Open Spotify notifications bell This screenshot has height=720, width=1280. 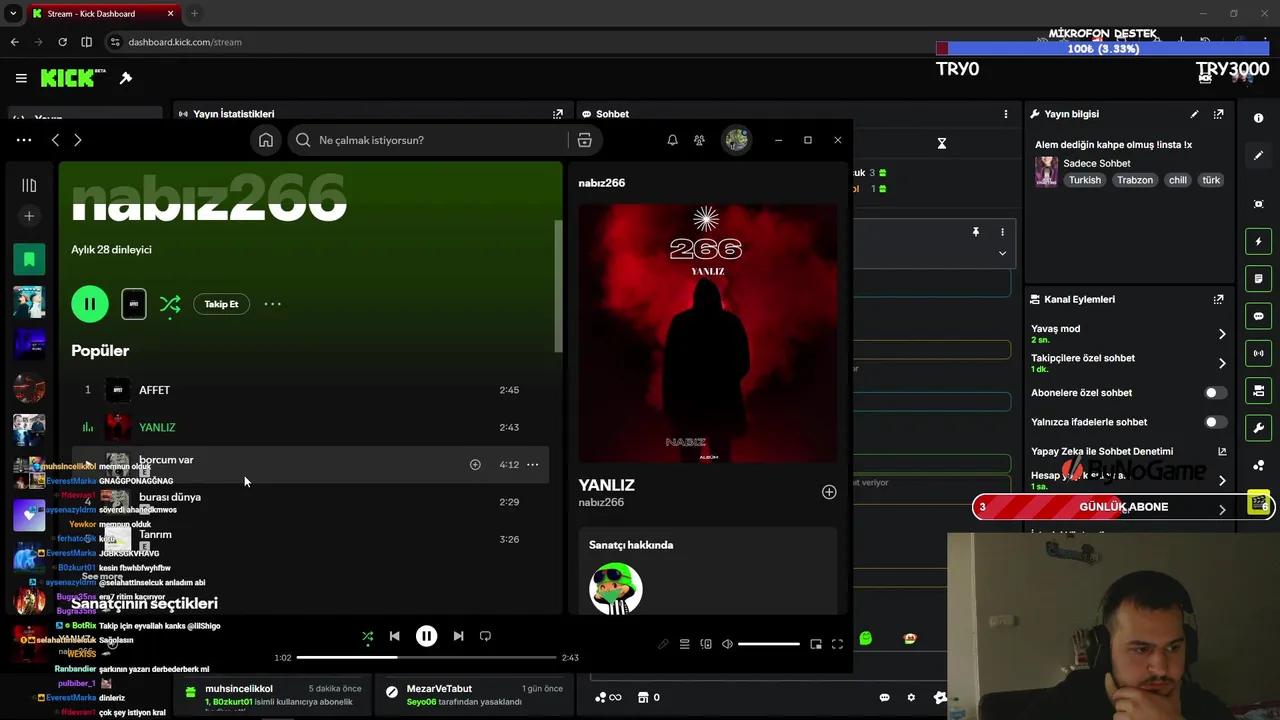672,140
